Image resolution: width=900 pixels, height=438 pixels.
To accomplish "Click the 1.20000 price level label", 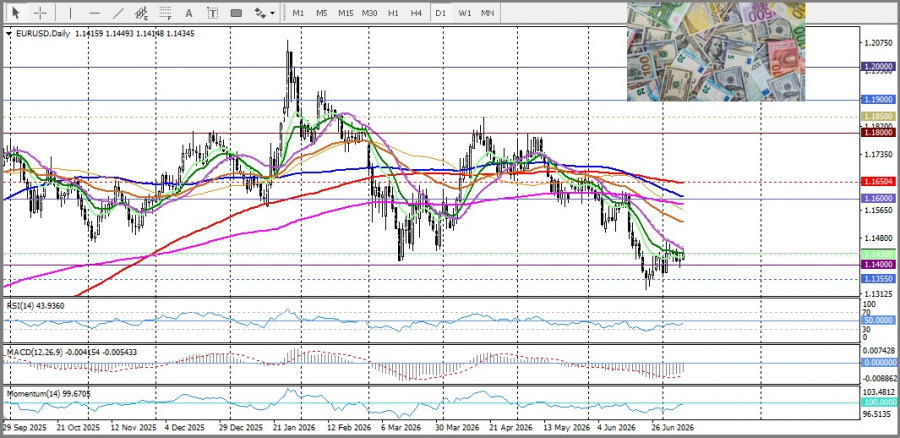I will (879, 67).
